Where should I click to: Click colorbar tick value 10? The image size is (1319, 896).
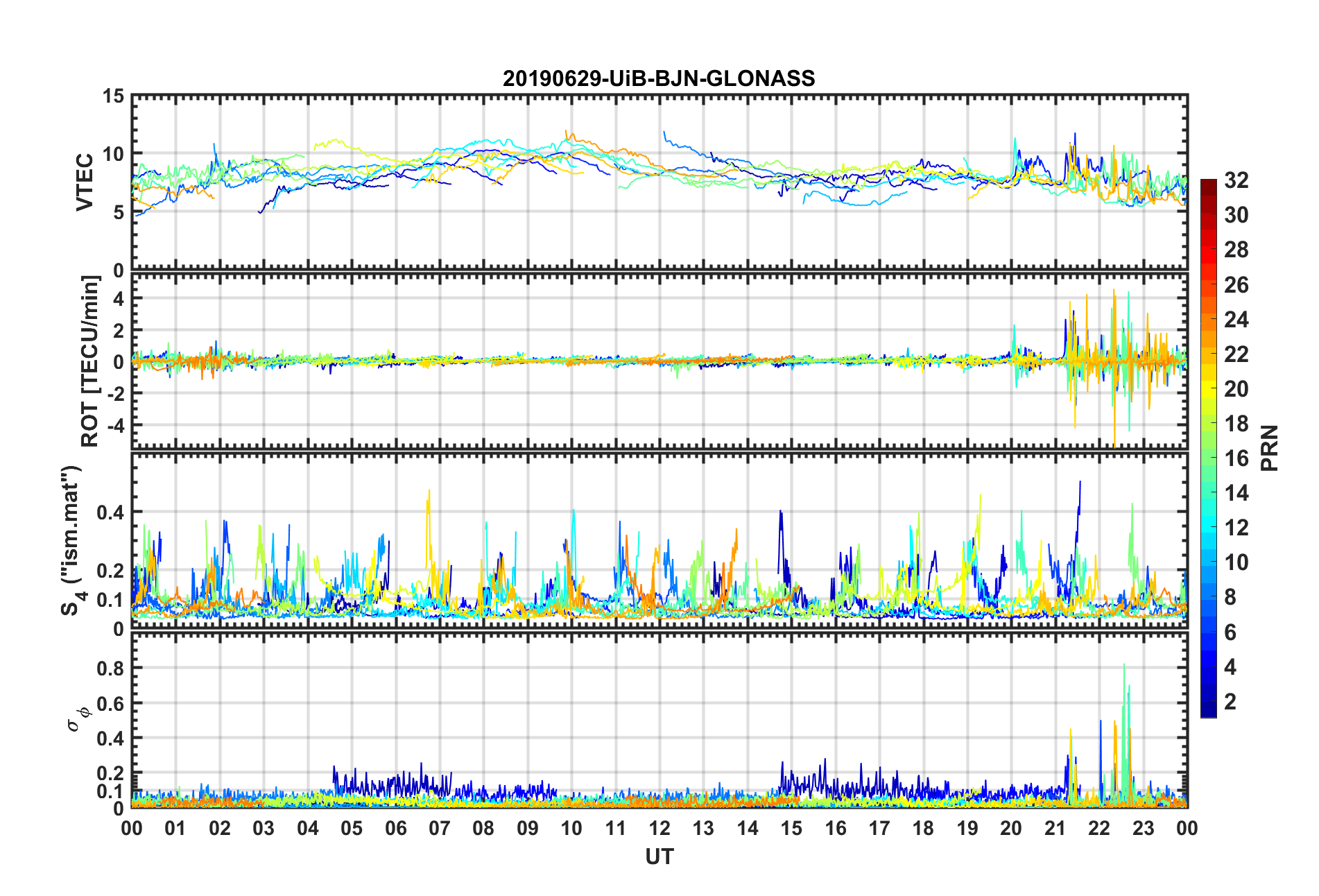(1236, 562)
